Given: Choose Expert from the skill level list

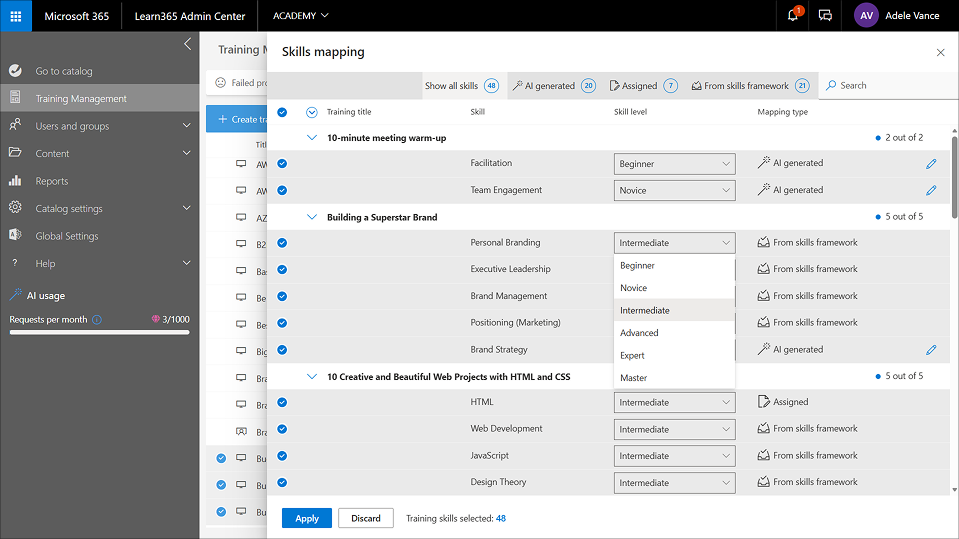Looking at the screenshot, I should point(632,355).
